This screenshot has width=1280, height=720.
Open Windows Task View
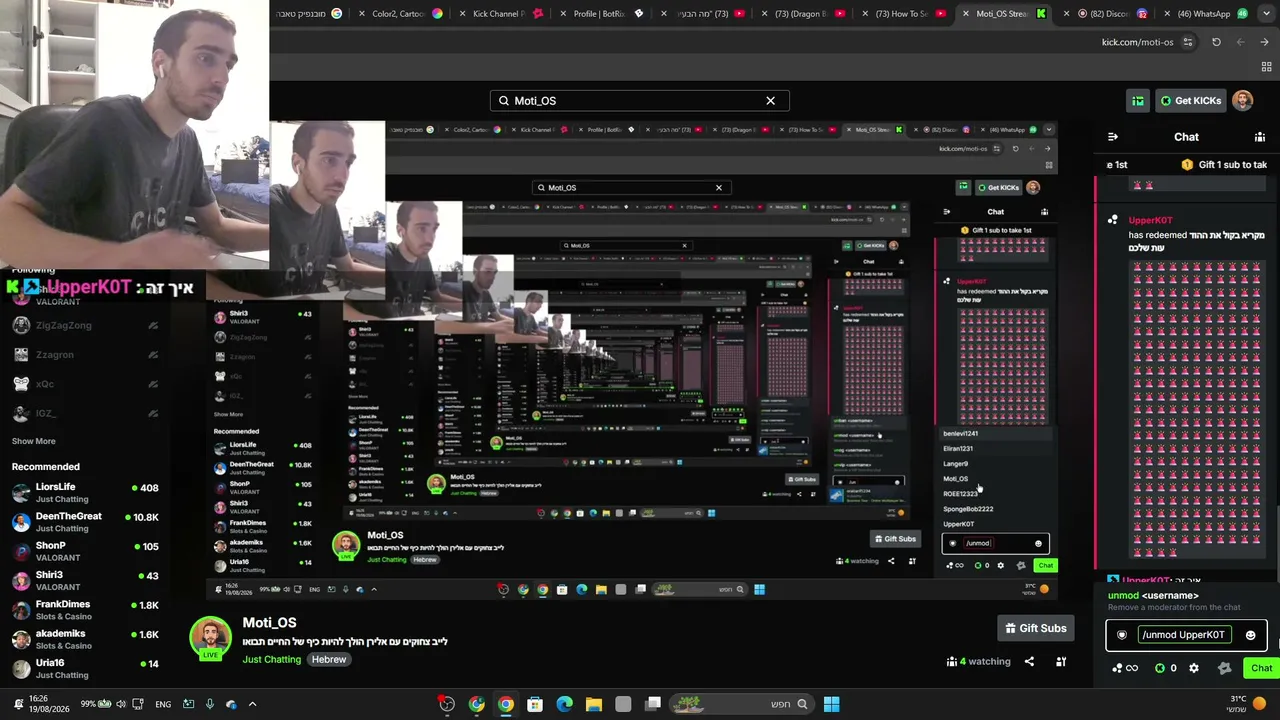[x=653, y=704]
